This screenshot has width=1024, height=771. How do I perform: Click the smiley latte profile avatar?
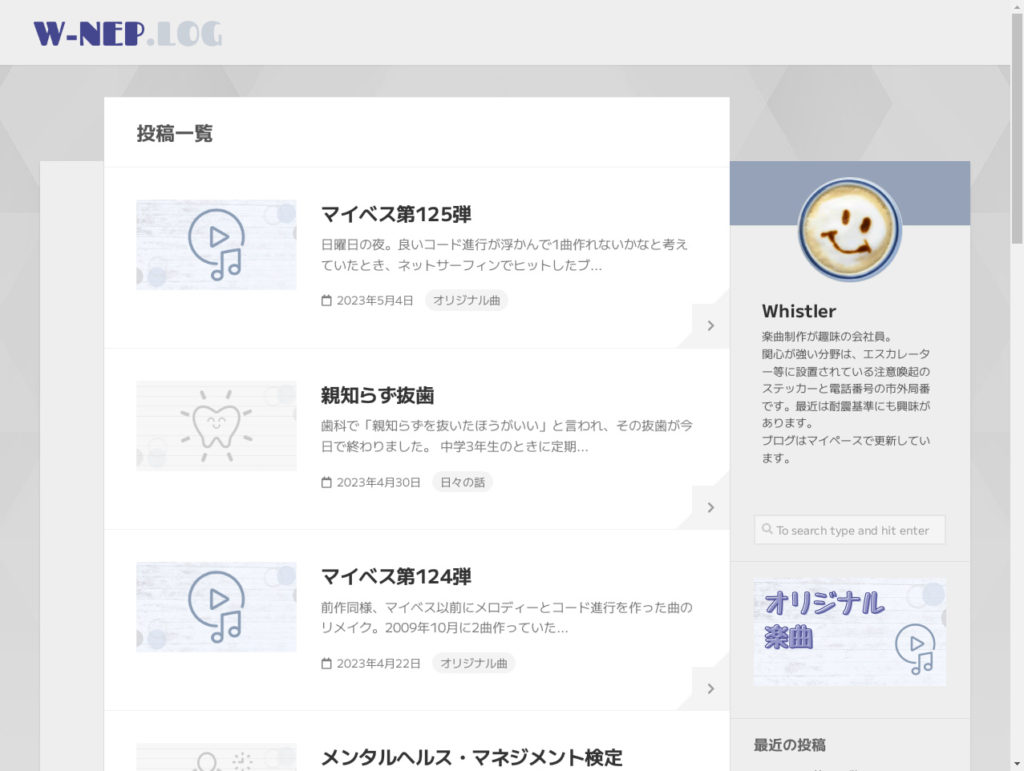click(849, 230)
